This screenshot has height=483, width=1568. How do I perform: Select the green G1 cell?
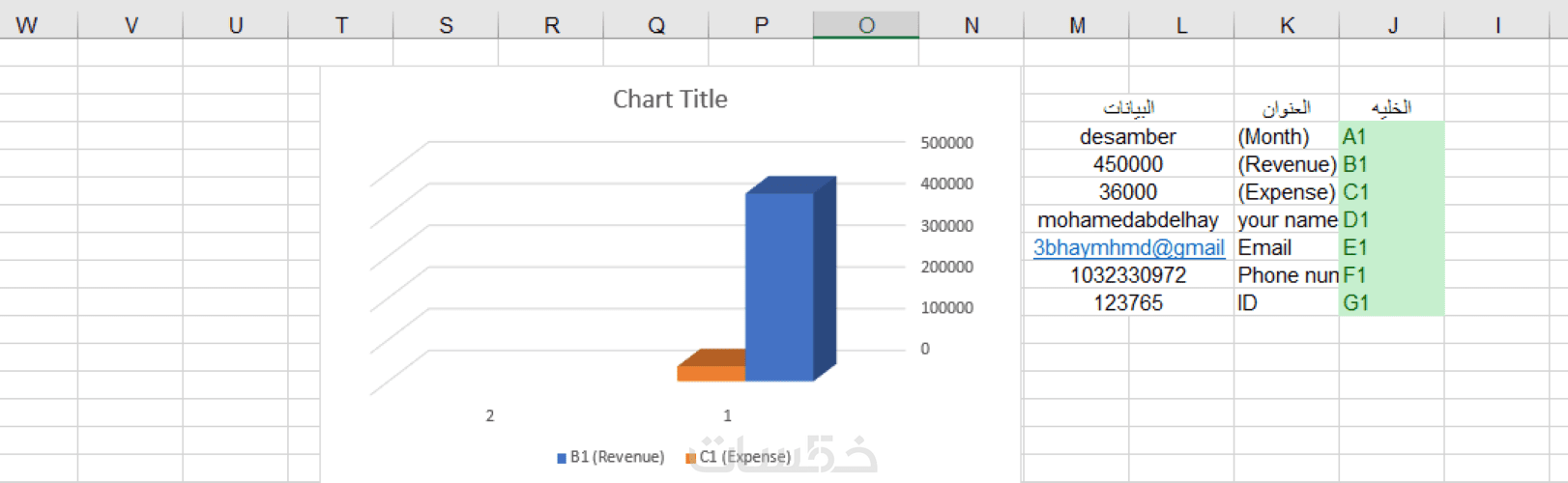[1392, 303]
